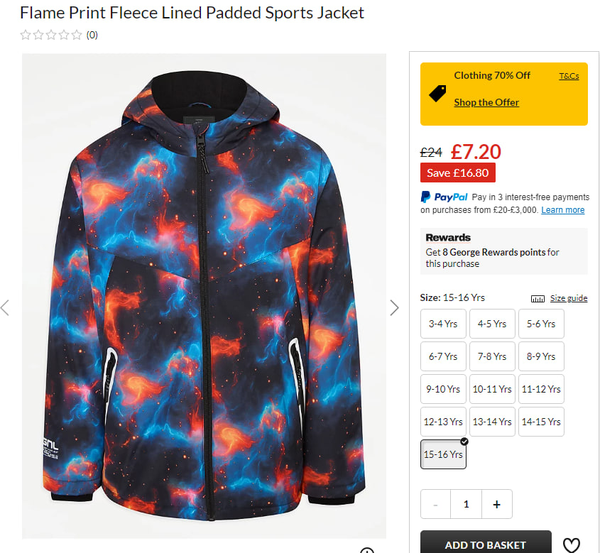Decrease quantity with minus button
The height and width of the screenshot is (553, 600).
point(435,504)
